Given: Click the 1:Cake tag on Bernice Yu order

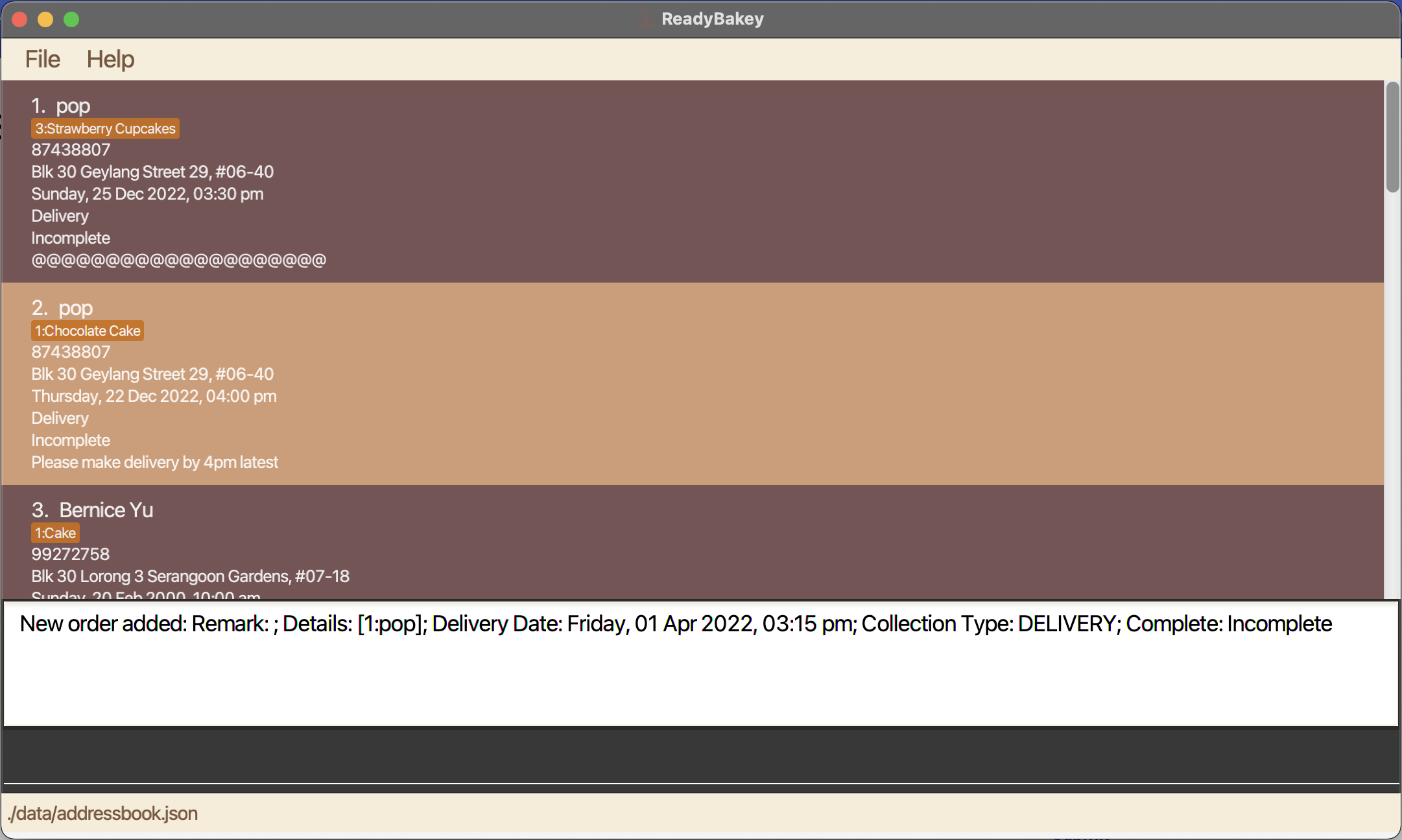Looking at the screenshot, I should (56, 533).
